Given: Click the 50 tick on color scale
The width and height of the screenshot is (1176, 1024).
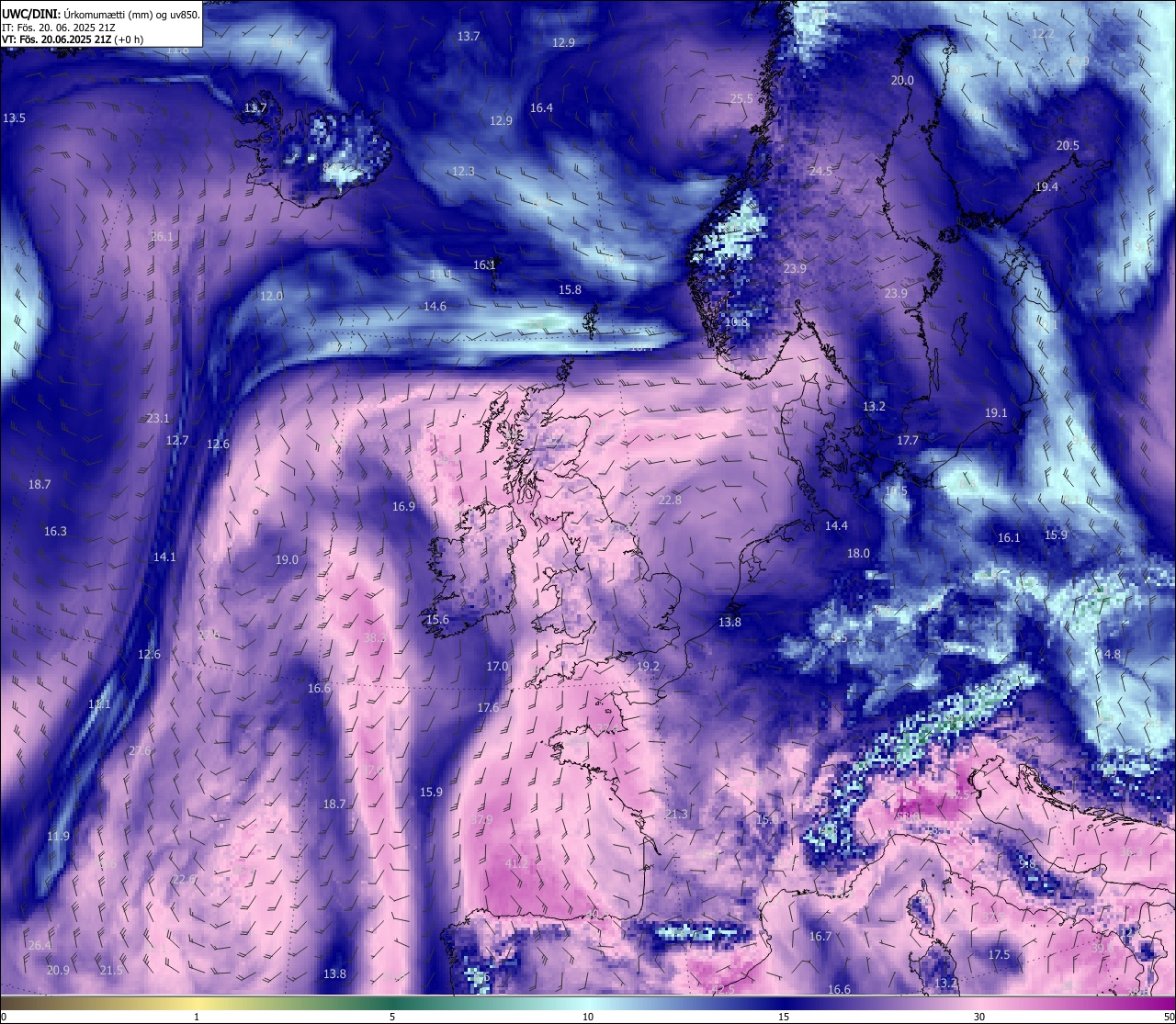Looking at the screenshot, I should 1169,1017.
